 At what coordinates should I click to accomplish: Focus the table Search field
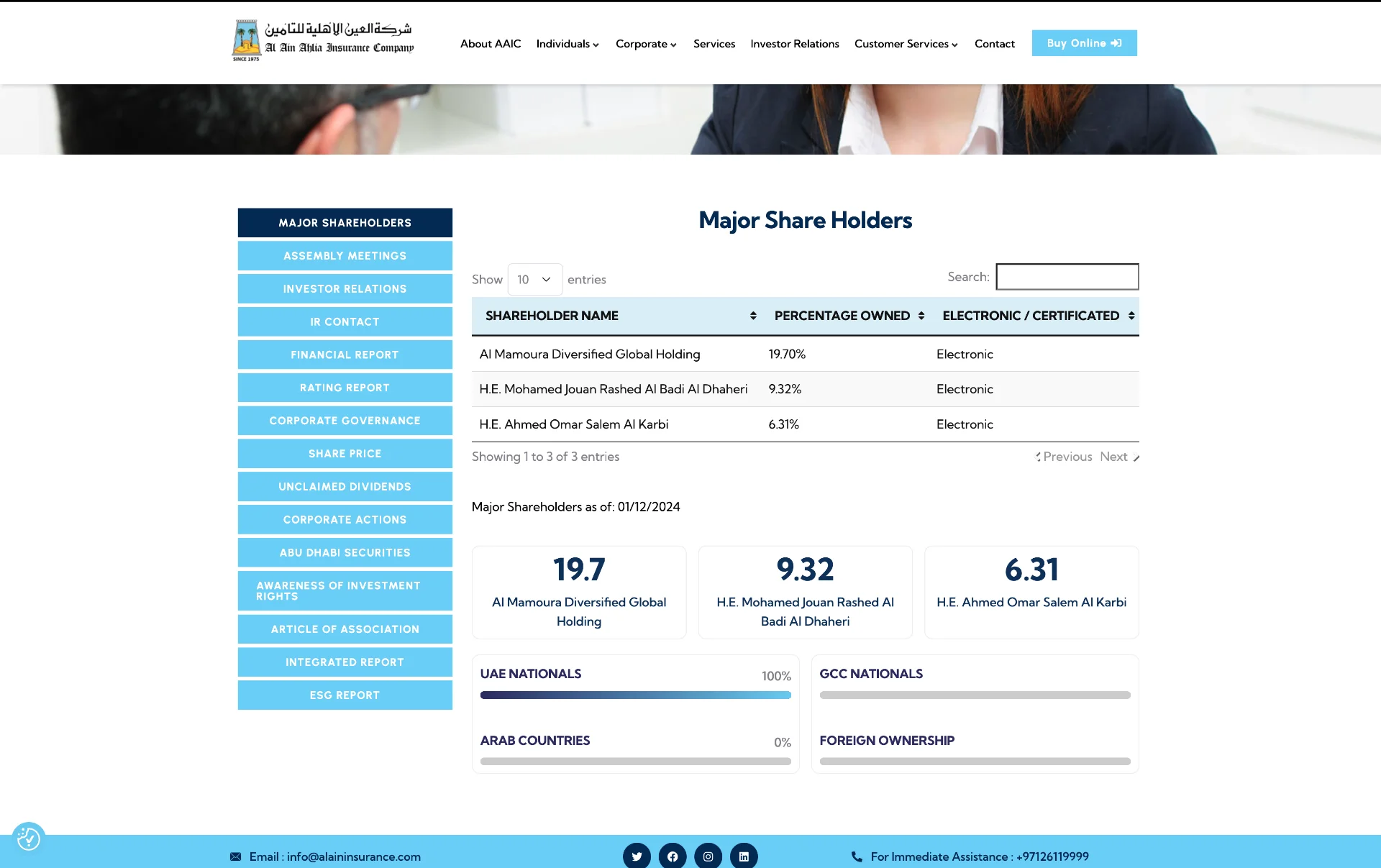(x=1067, y=277)
